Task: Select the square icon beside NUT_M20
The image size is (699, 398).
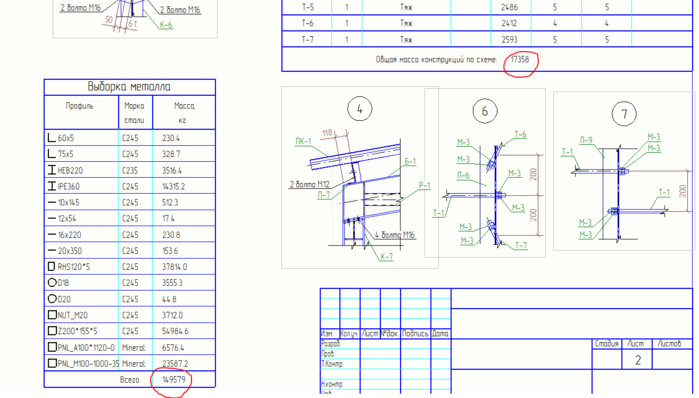Action: (52, 315)
